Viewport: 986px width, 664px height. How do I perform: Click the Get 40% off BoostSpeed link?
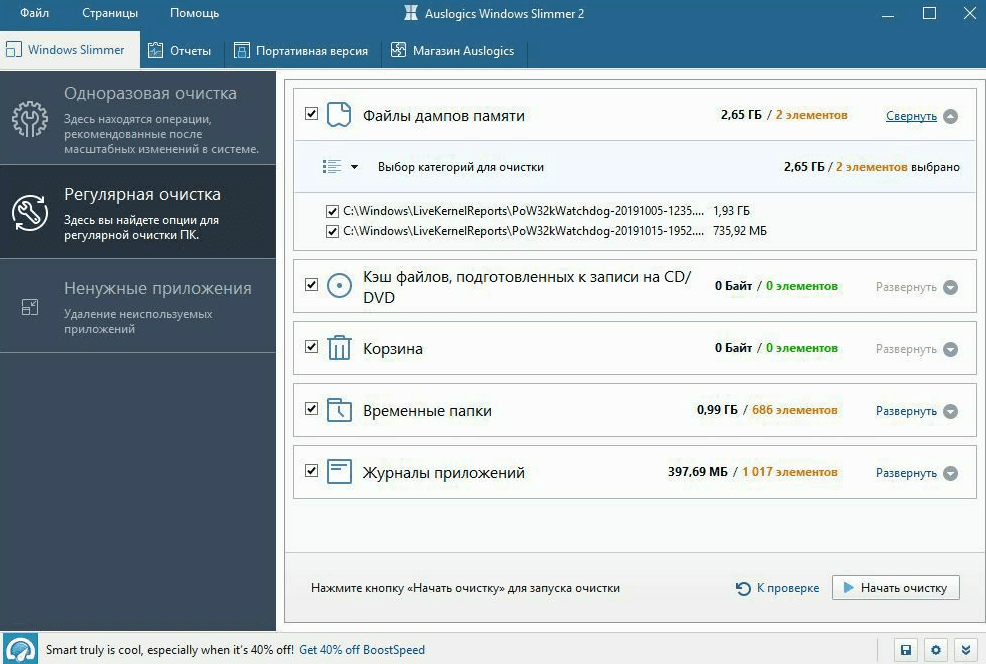pyautogui.click(x=362, y=650)
